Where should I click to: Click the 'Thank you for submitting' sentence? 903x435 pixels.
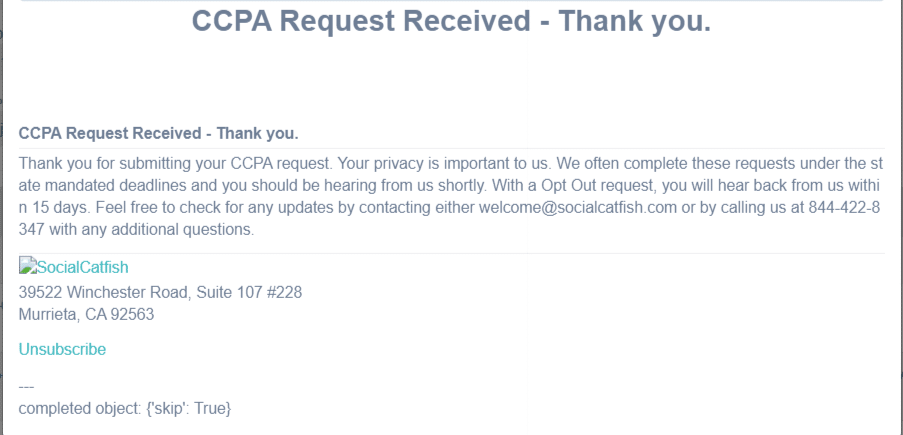pyautogui.click(x=176, y=163)
